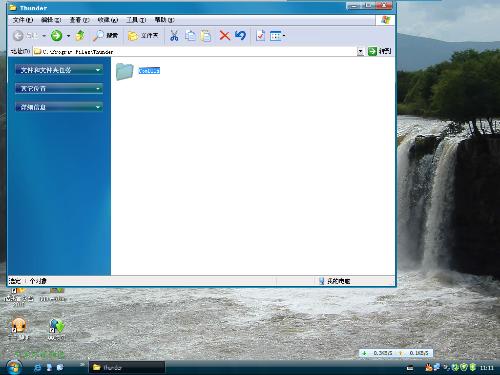
Task: Click the Cut scissors icon
Action: (174, 35)
